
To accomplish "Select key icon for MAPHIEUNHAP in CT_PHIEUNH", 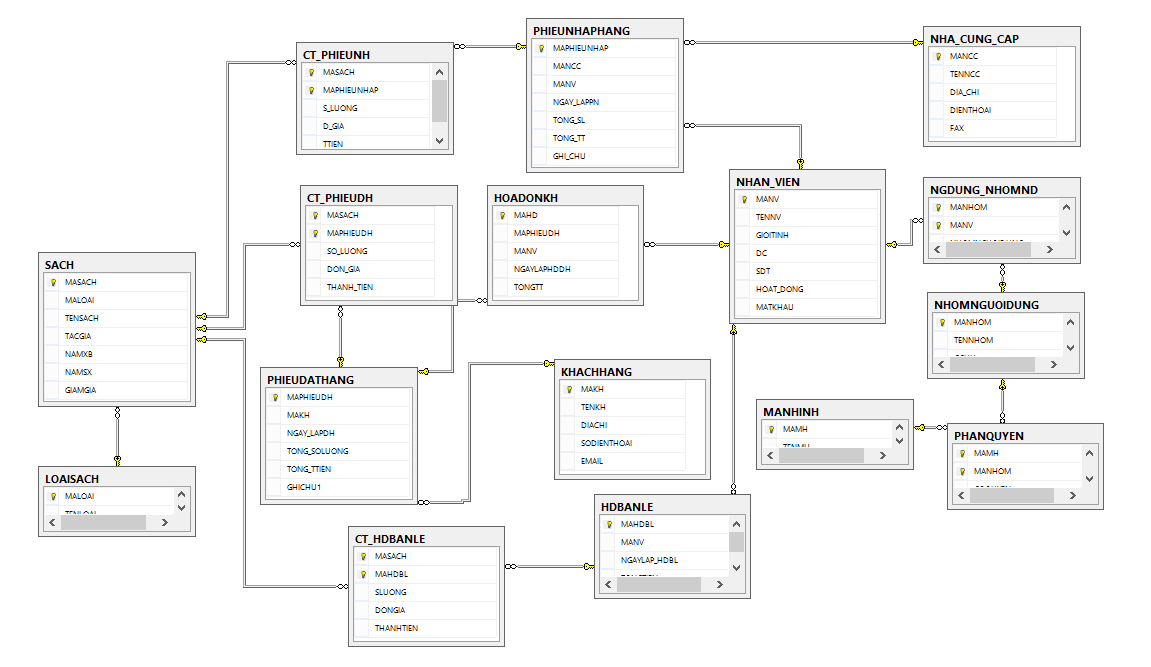I will pos(312,90).
